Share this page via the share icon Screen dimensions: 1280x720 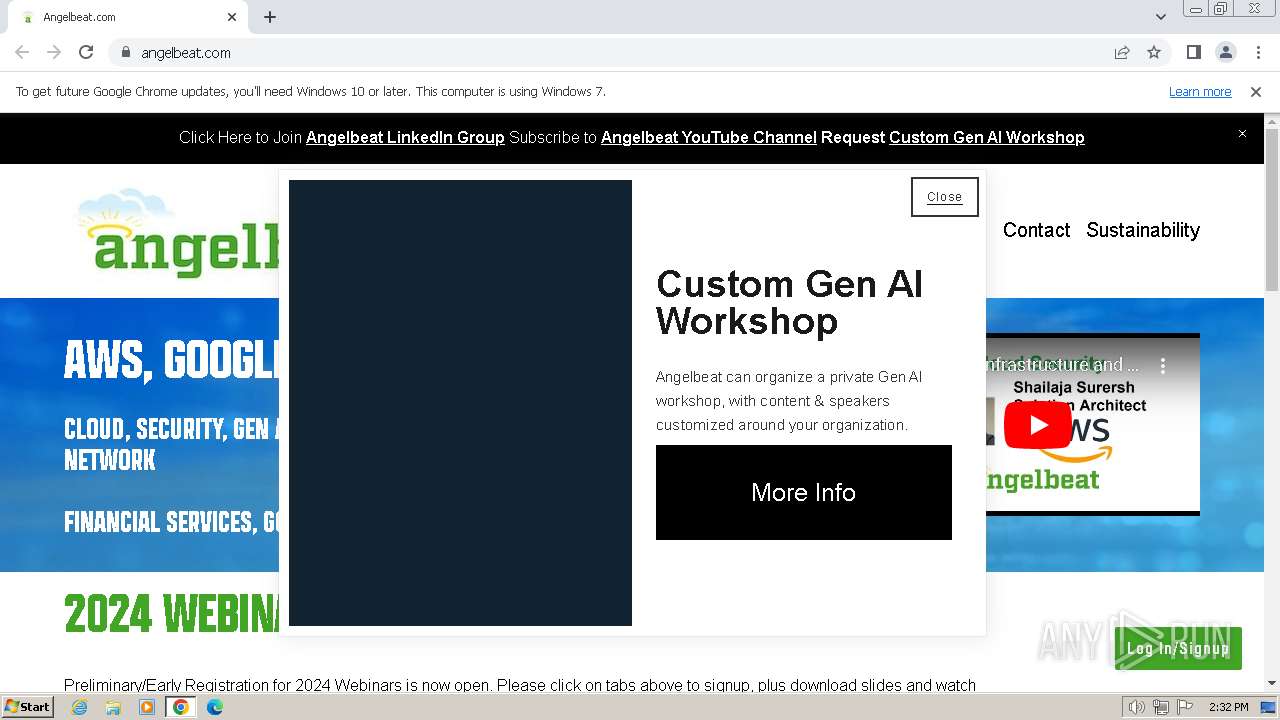1122,52
